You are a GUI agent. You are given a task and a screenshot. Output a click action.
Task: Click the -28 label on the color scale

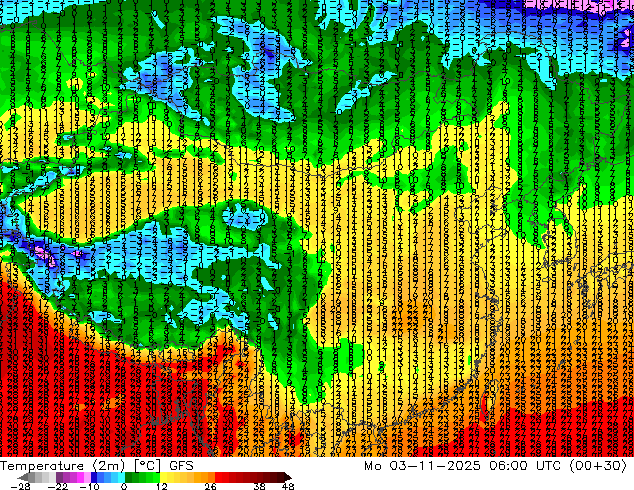tap(20, 486)
